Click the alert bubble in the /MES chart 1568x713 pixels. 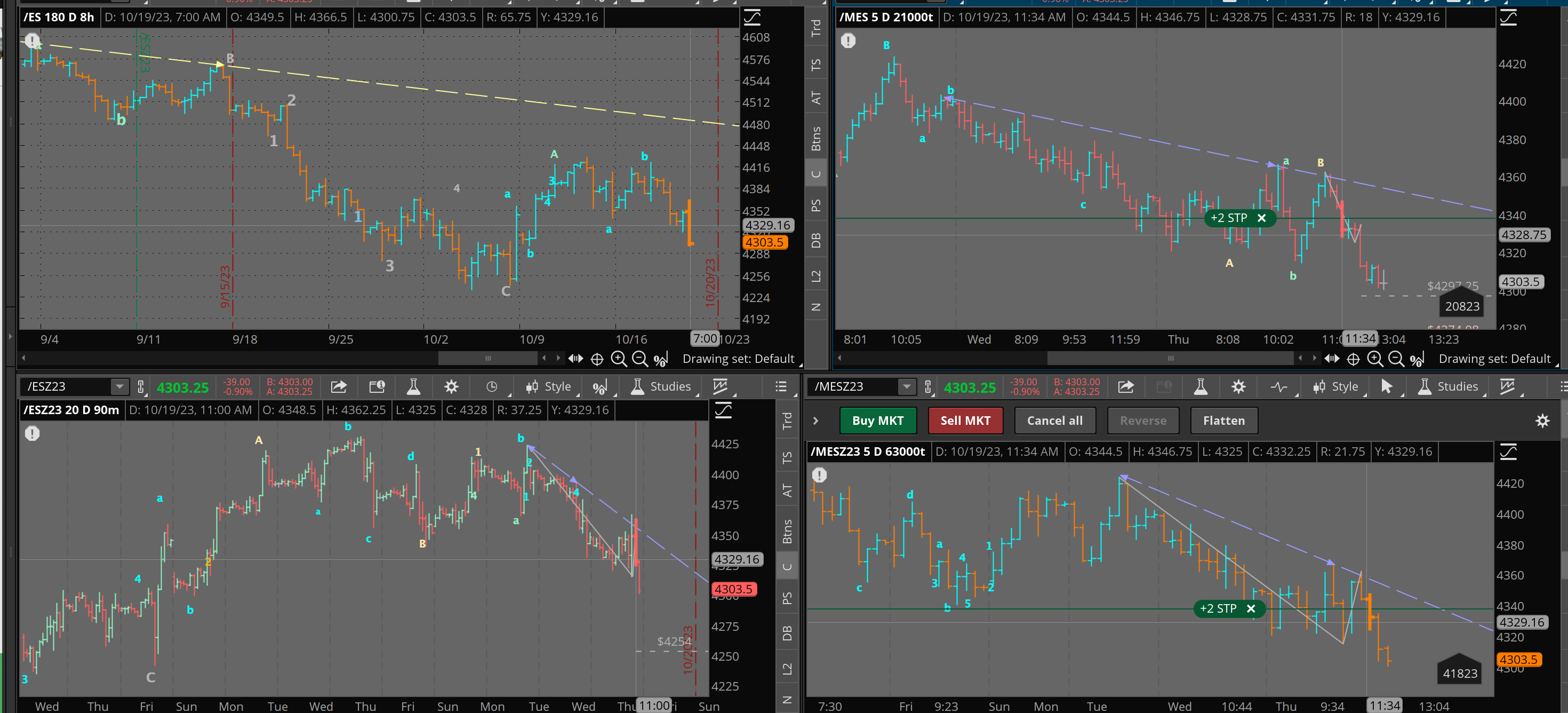848,41
